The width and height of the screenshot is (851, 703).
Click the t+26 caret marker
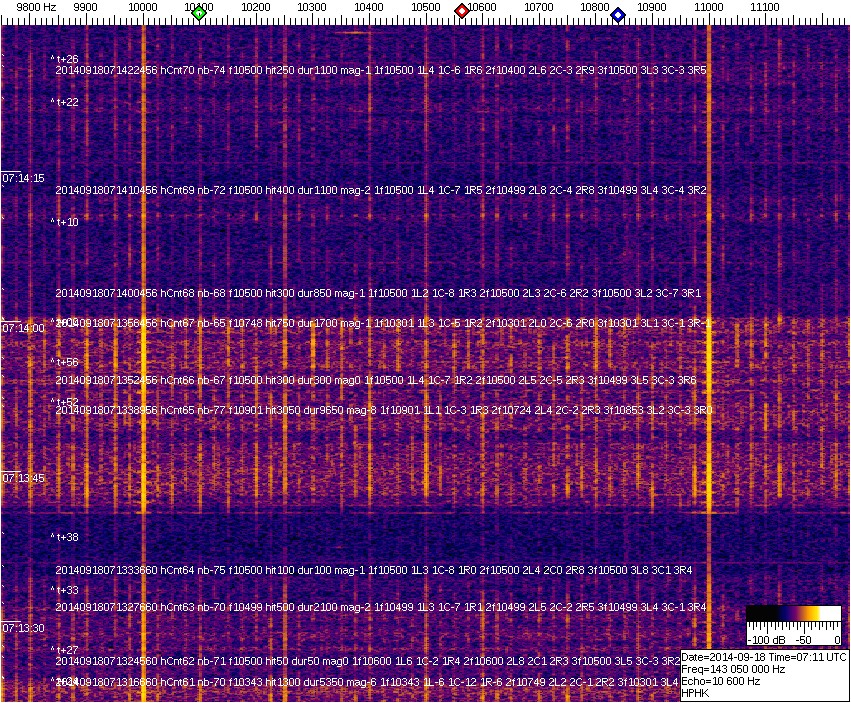tap(65, 59)
